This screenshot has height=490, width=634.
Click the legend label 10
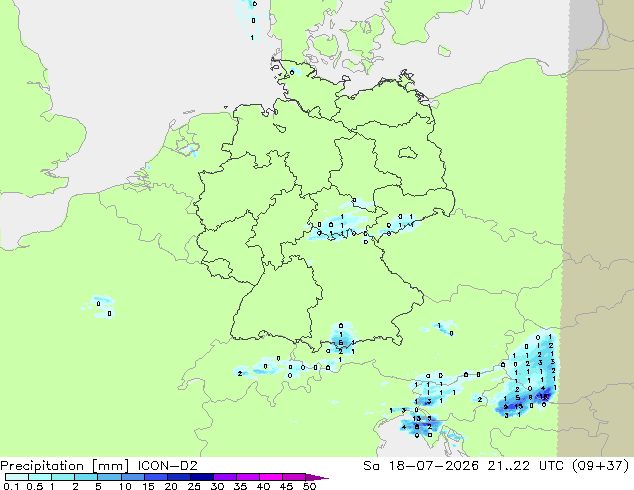click(125, 486)
